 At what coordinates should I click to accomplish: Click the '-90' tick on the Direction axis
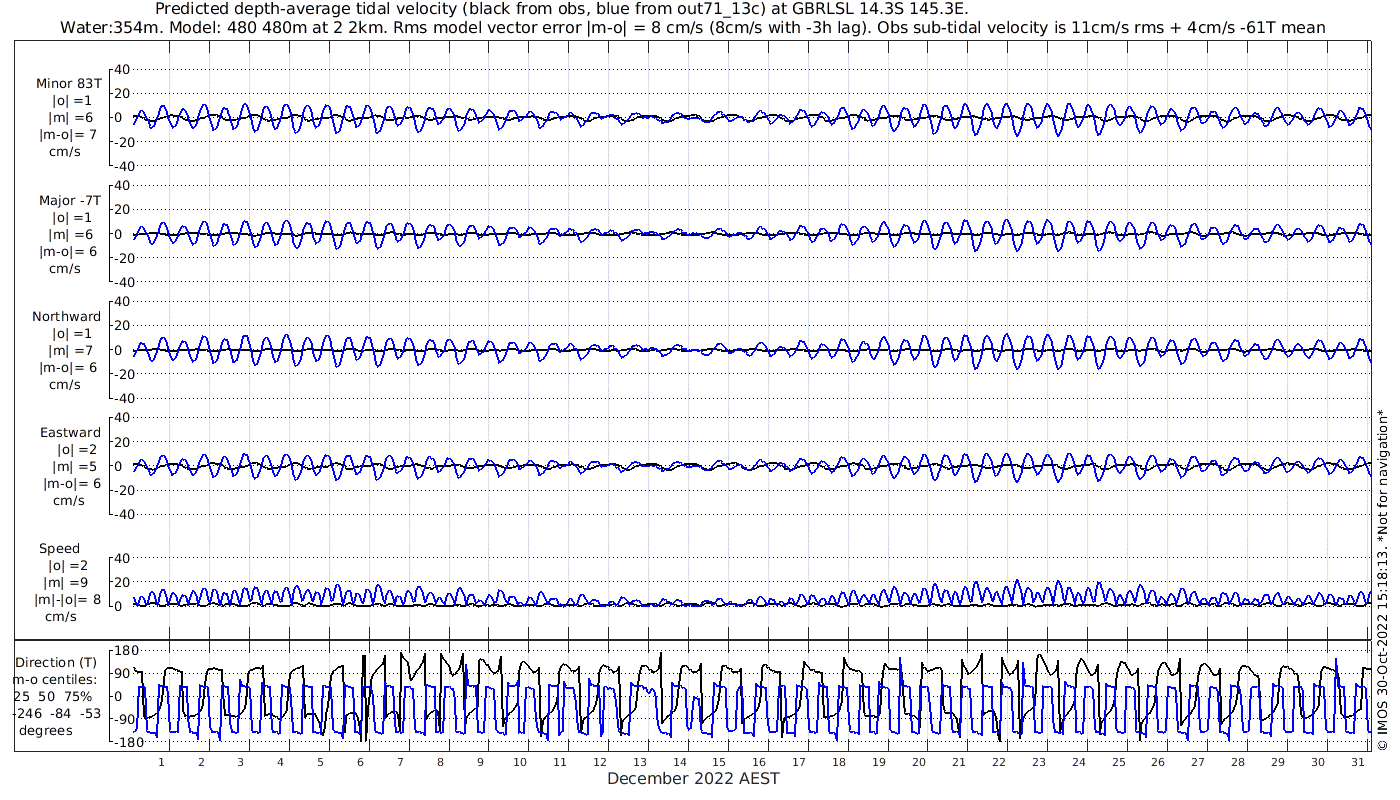point(126,720)
